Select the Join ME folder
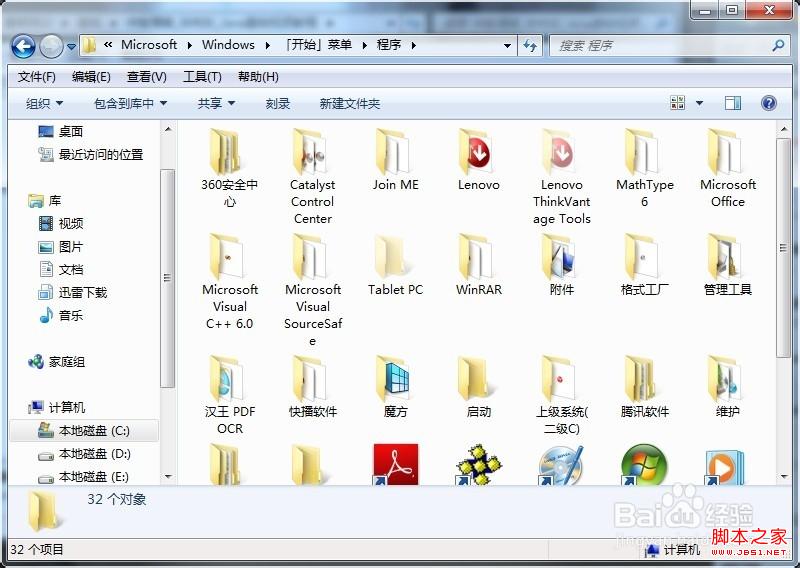 coord(395,160)
